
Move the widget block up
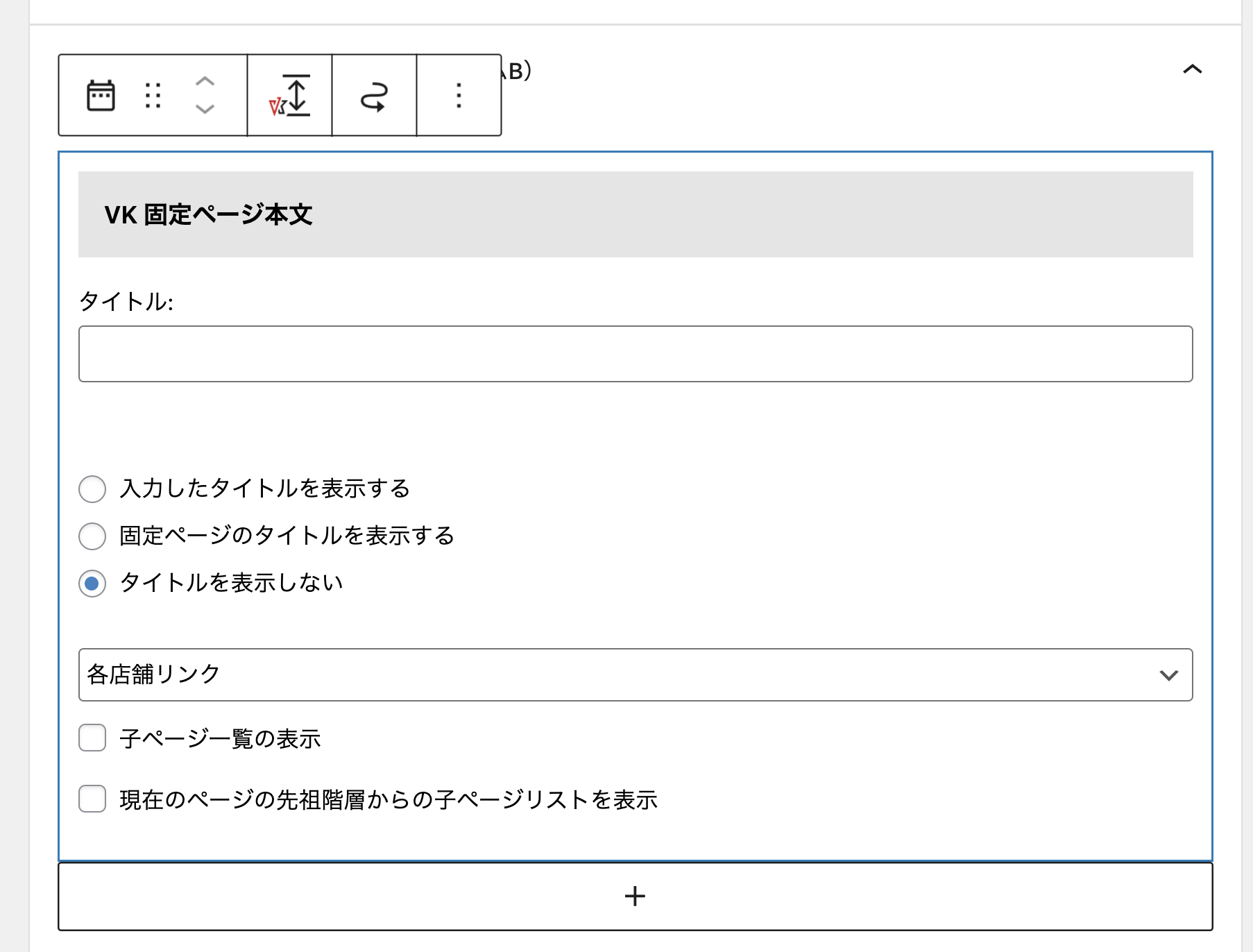[205, 81]
